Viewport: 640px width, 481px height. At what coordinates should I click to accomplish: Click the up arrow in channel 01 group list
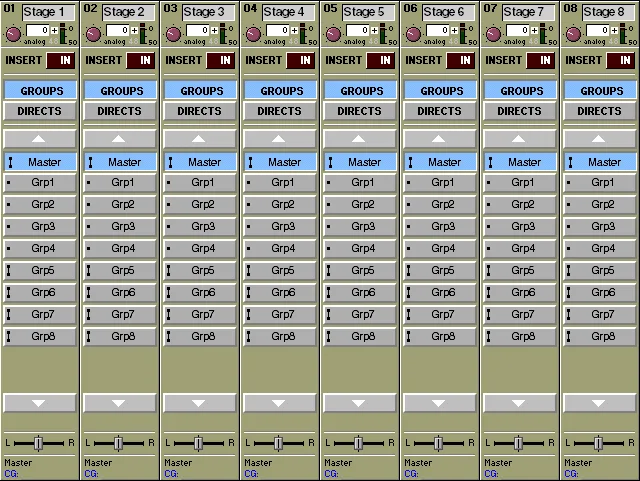(40, 139)
